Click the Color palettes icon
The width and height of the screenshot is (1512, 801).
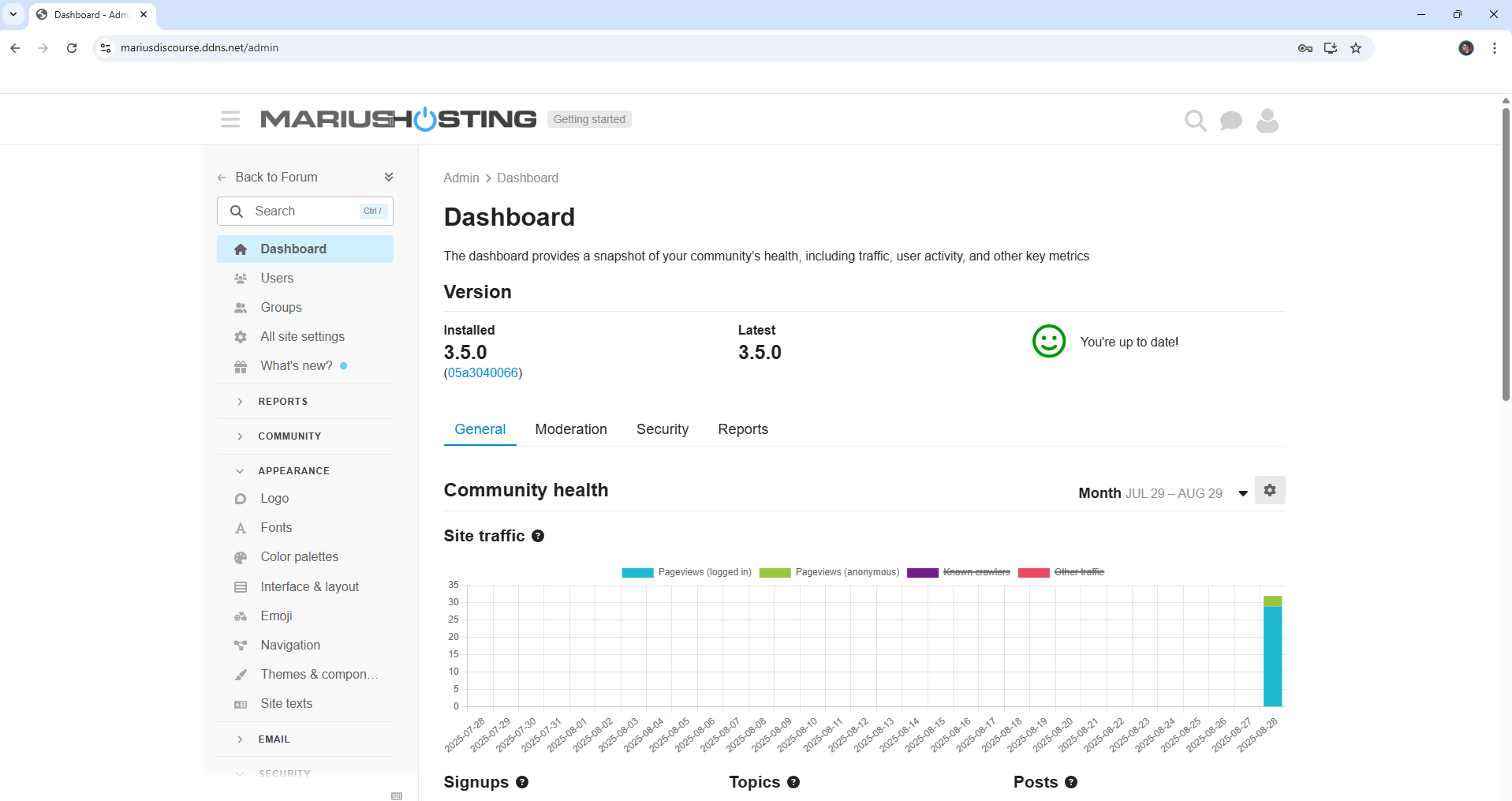pyautogui.click(x=241, y=557)
